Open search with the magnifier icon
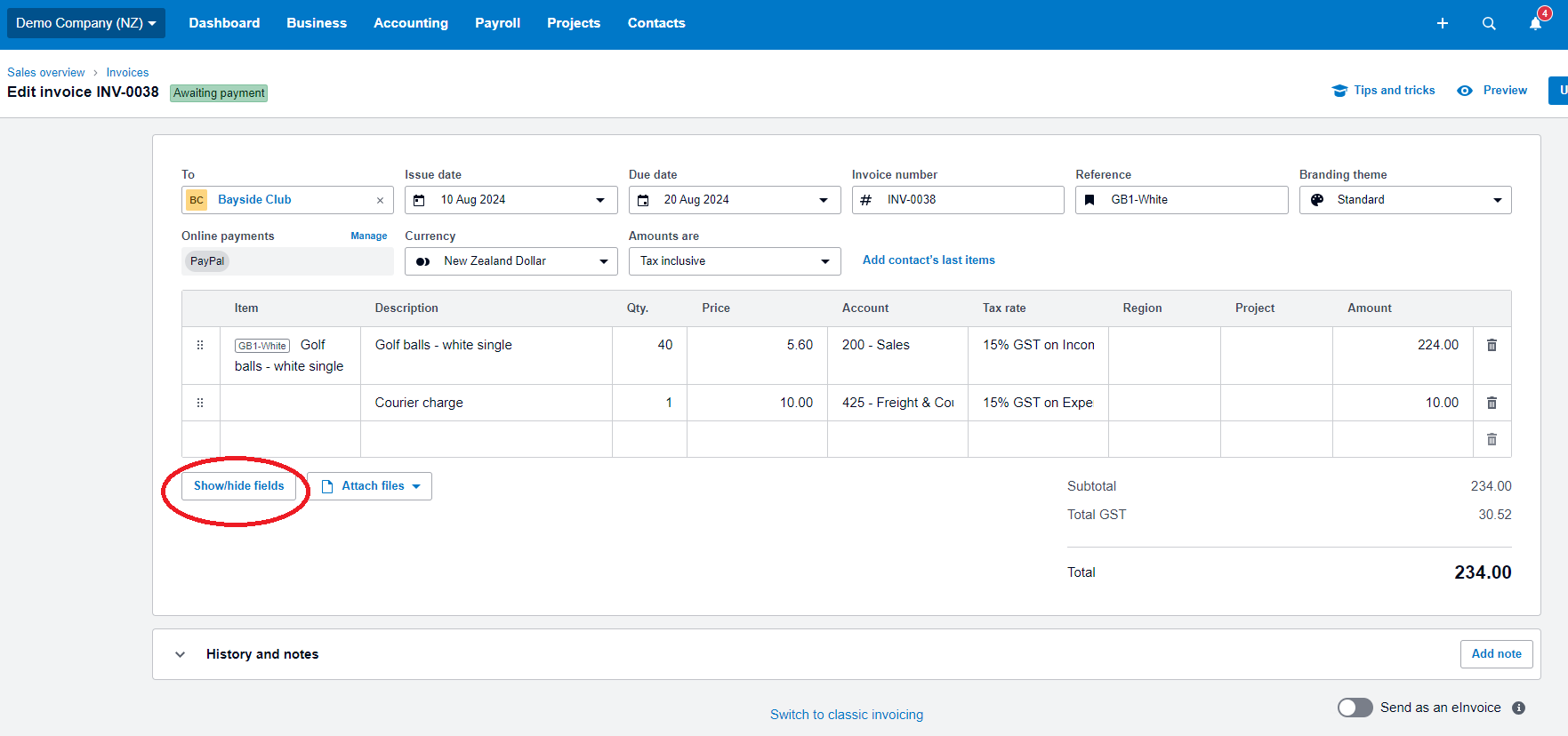 pyautogui.click(x=1488, y=23)
